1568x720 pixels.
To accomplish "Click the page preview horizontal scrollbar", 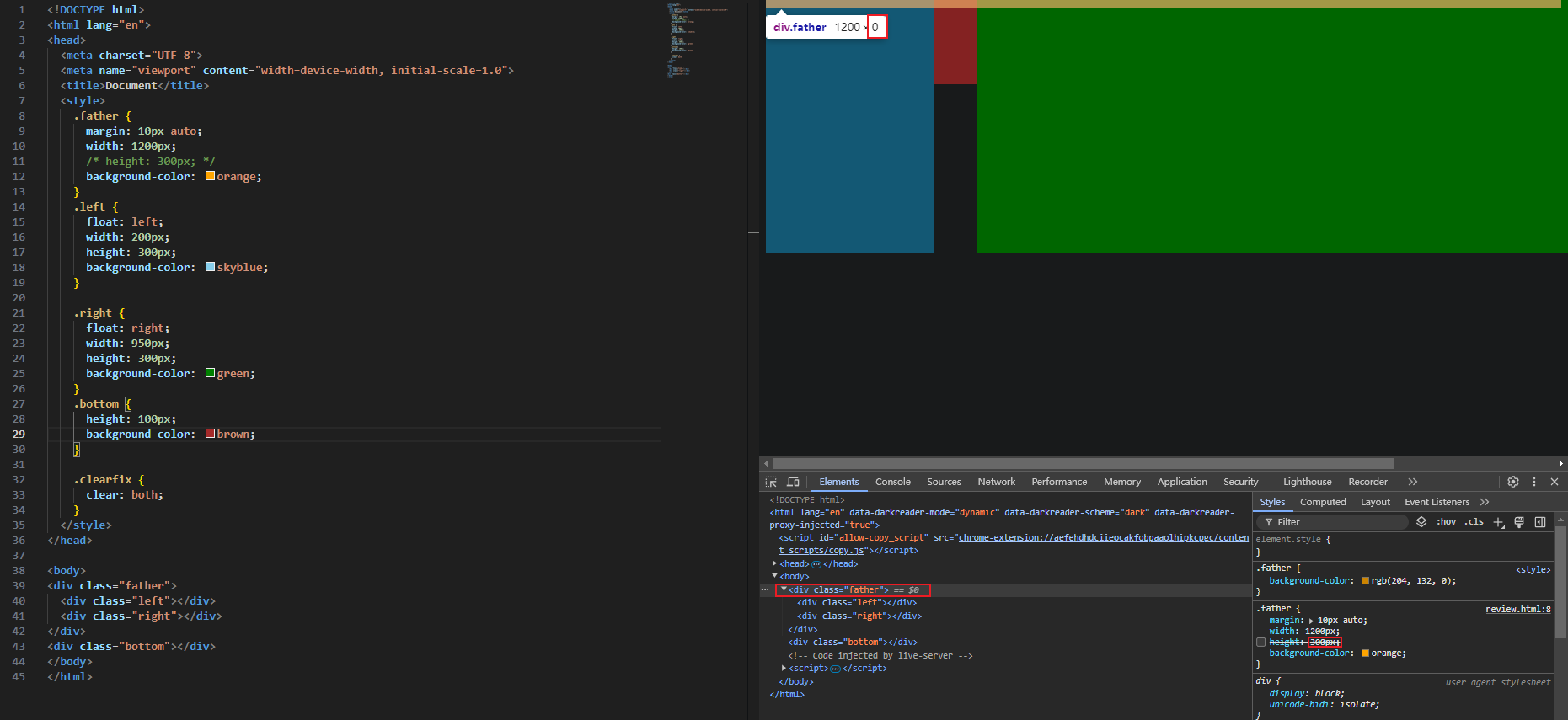I will [1083, 463].
